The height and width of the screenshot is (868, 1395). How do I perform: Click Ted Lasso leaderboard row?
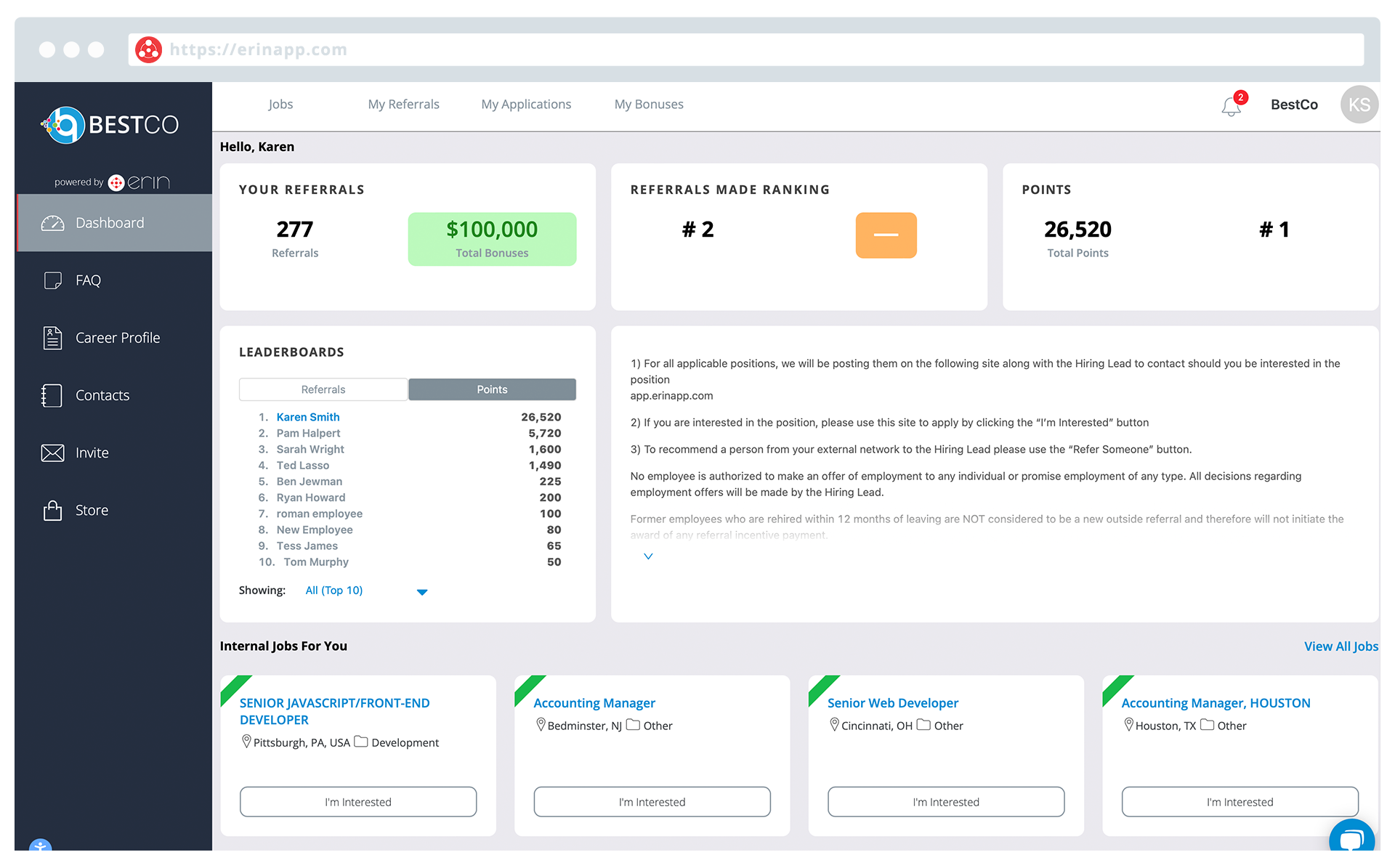click(410, 466)
